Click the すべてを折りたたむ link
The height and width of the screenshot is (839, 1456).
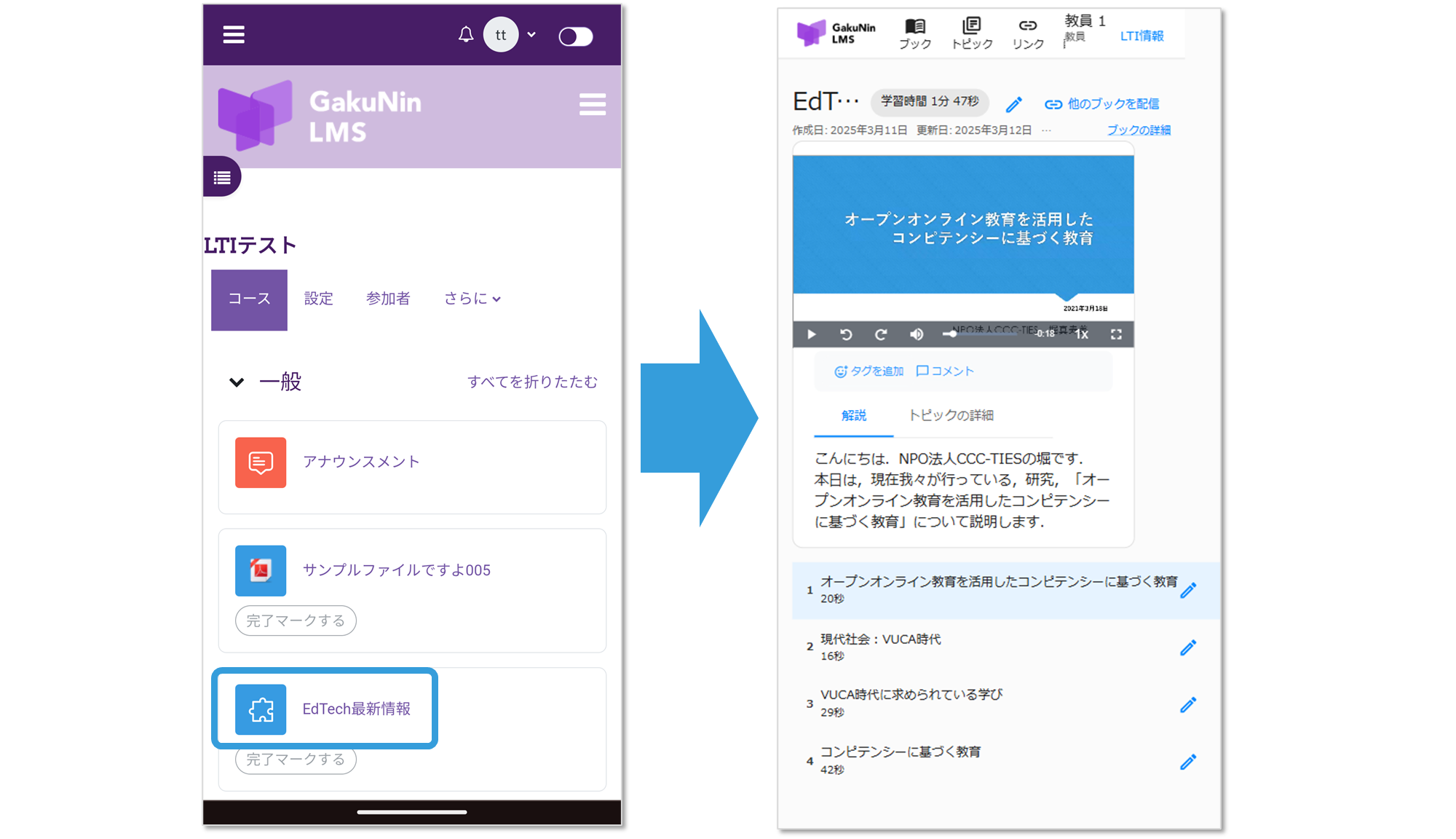(532, 382)
